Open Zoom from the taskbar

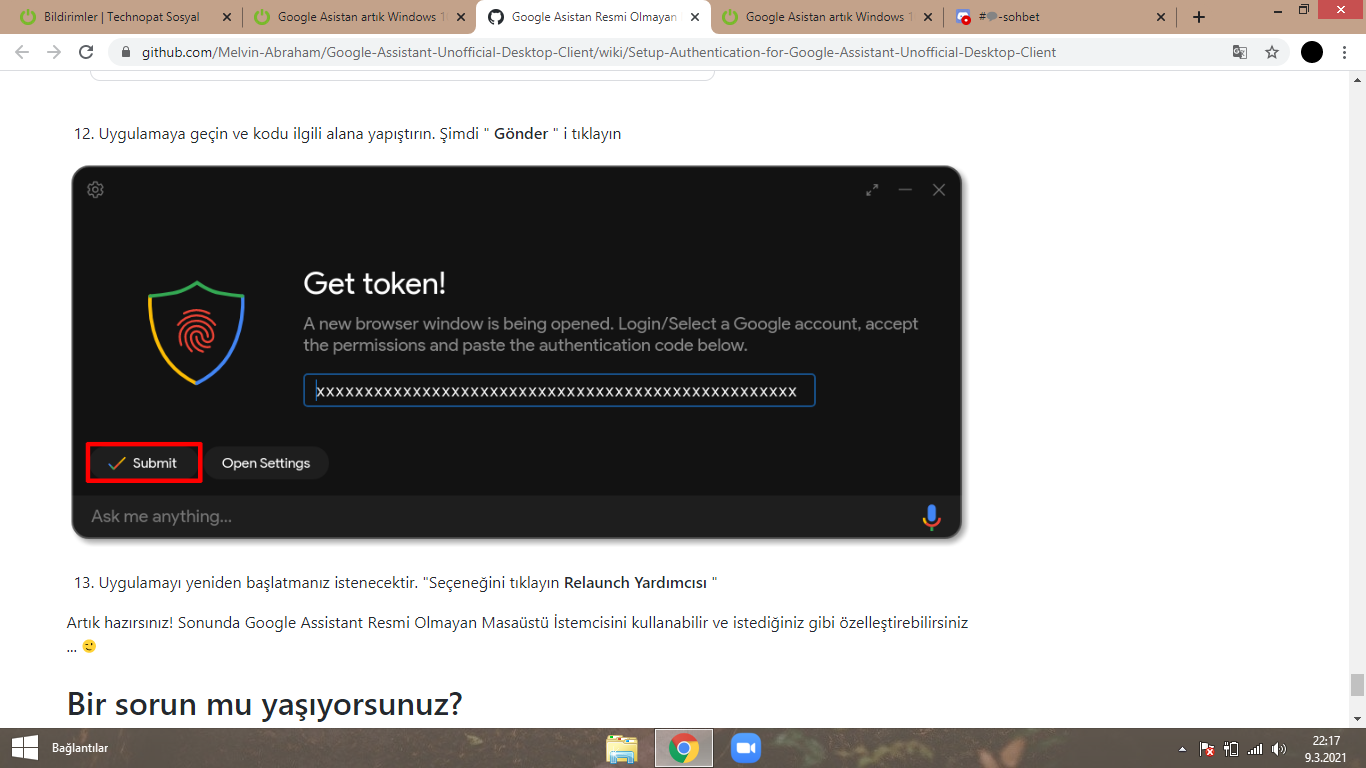coord(746,748)
